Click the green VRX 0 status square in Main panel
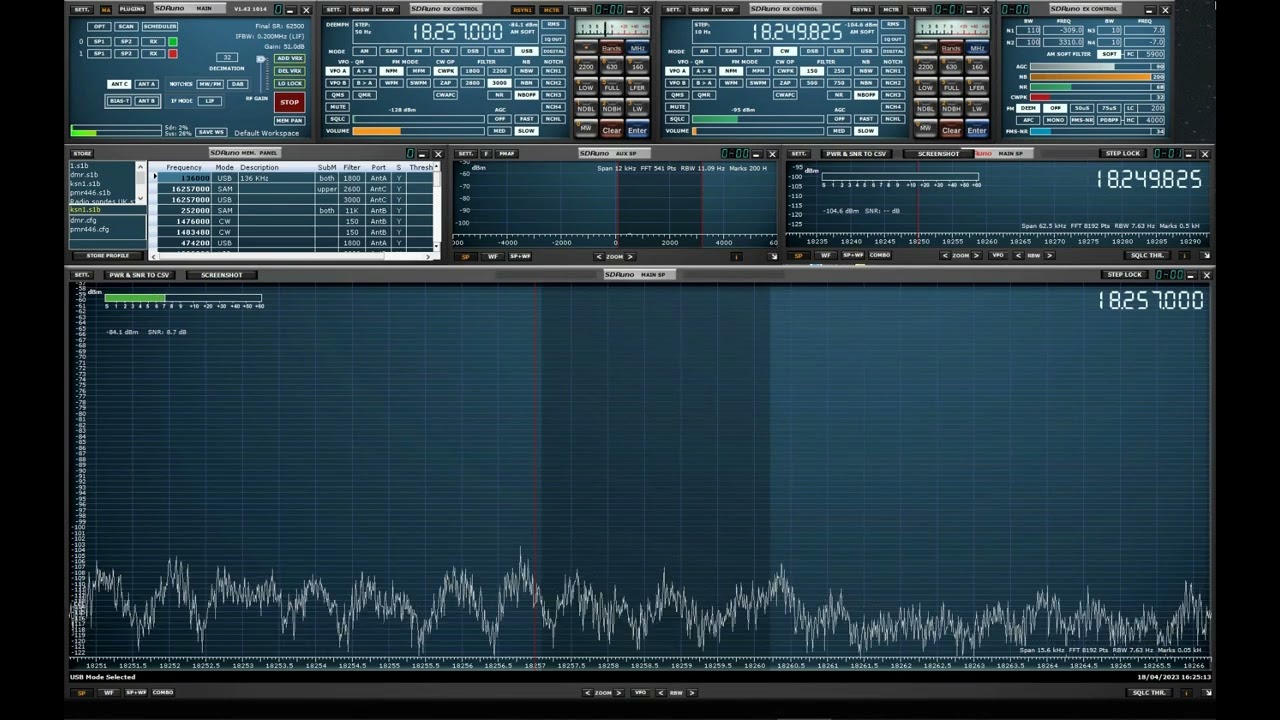 point(172,42)
